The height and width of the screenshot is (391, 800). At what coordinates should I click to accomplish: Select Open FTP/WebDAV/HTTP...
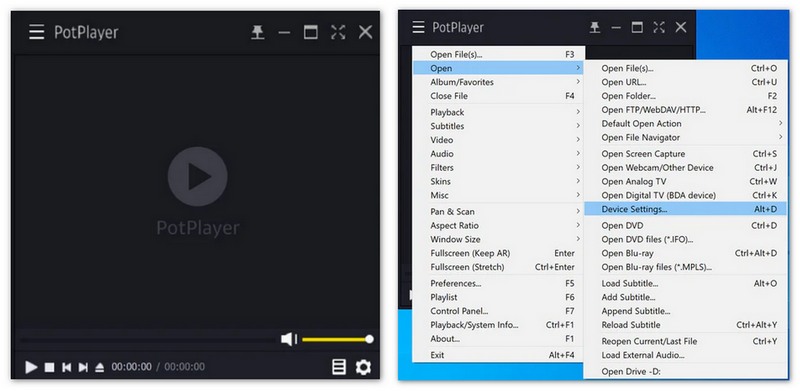(685, 109)
